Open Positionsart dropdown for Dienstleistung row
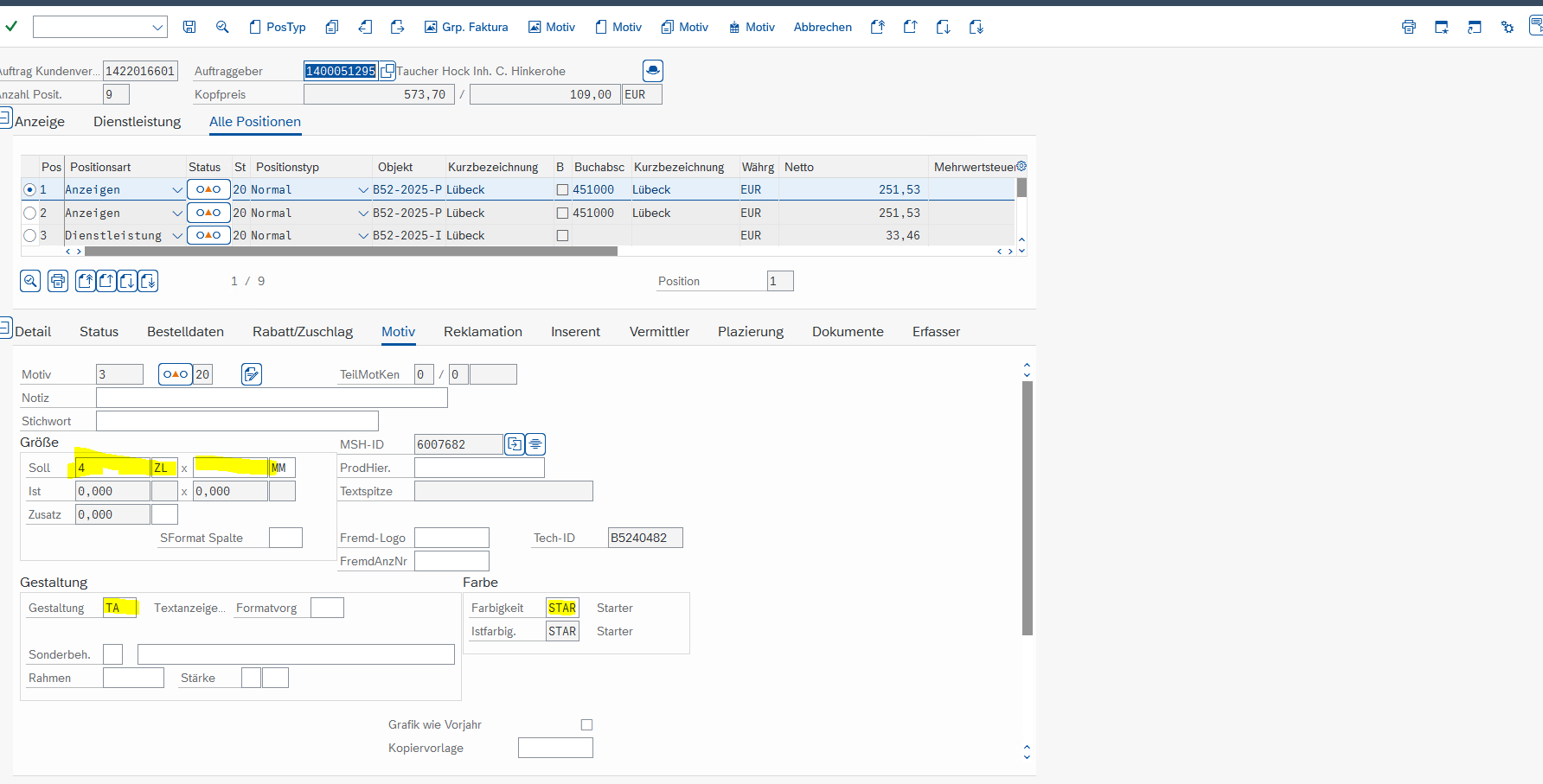The height and width of the screenshot is (784, 1543). point(177,235)
